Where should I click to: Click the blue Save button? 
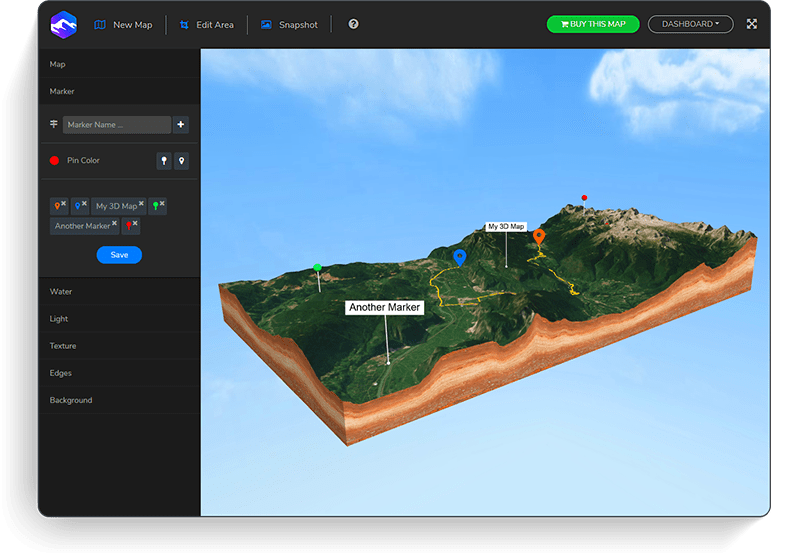pyautogui.click(x=119, y=255)
